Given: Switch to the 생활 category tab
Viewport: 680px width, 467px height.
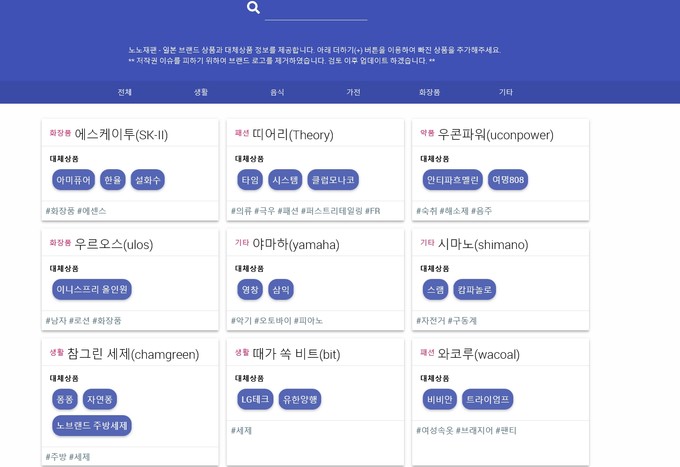Looking at the screenshot, I should click(x=201, y=92).
